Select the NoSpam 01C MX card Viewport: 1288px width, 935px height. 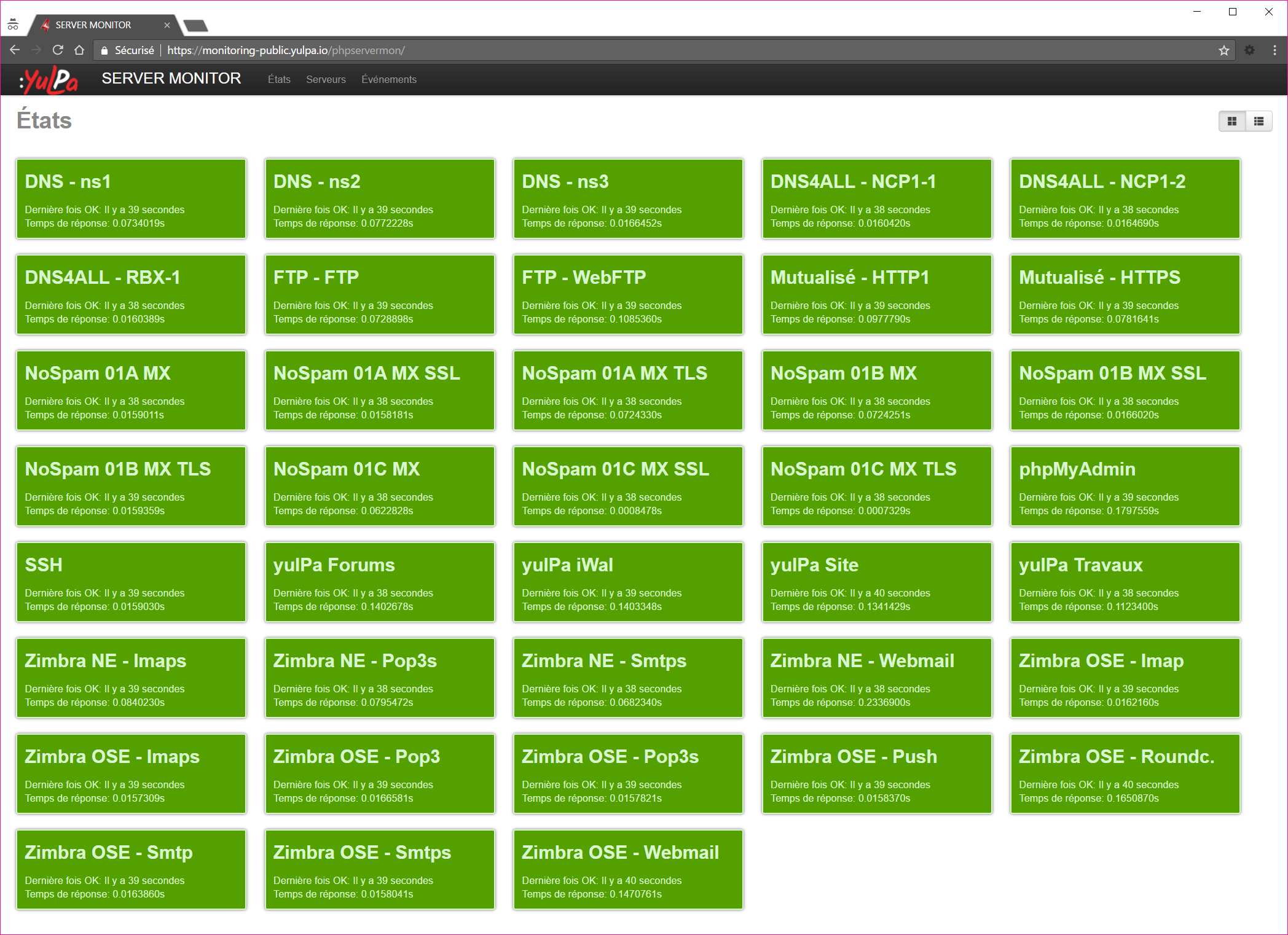[x=380, y=486]
